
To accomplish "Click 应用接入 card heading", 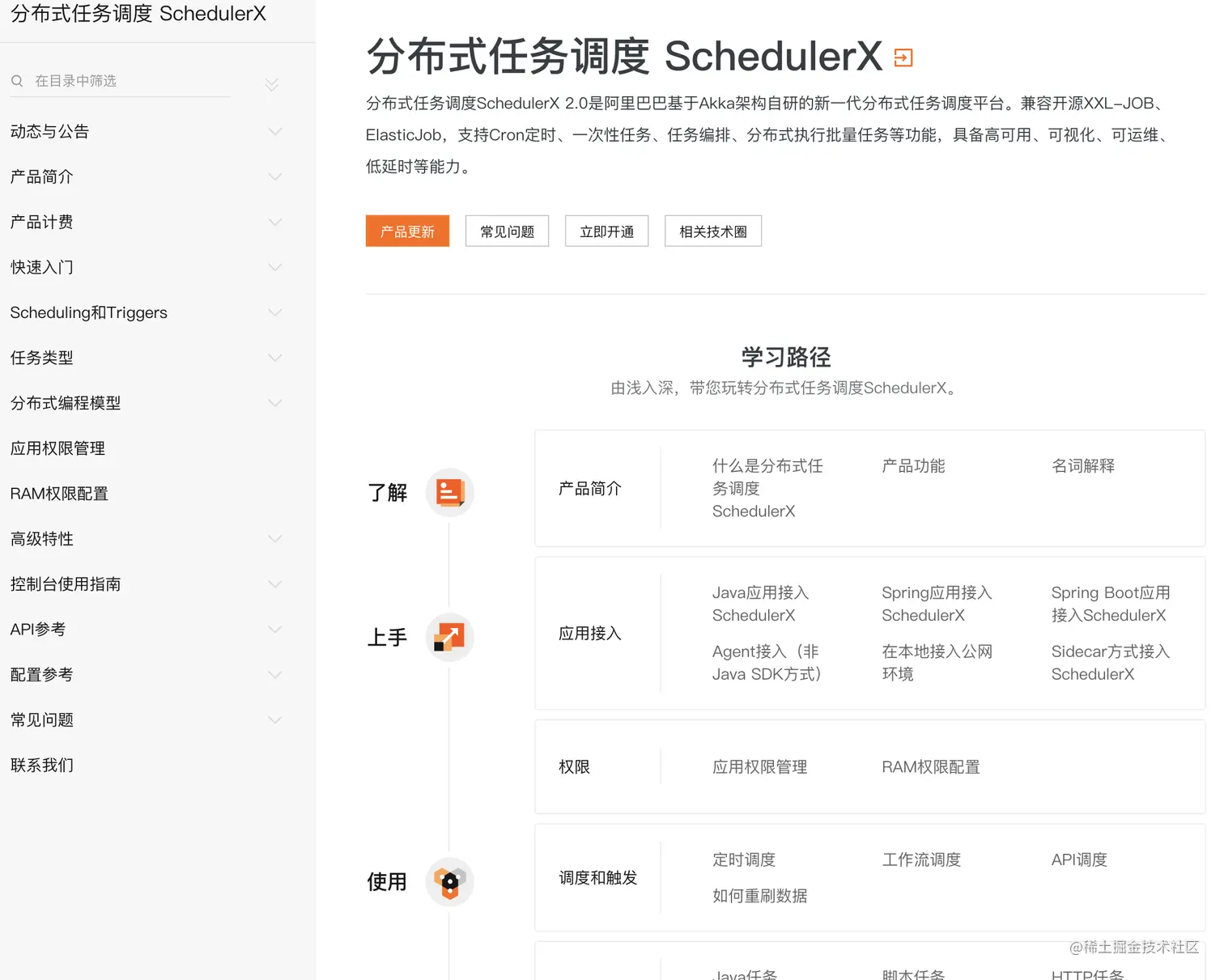I will (590, 633).
